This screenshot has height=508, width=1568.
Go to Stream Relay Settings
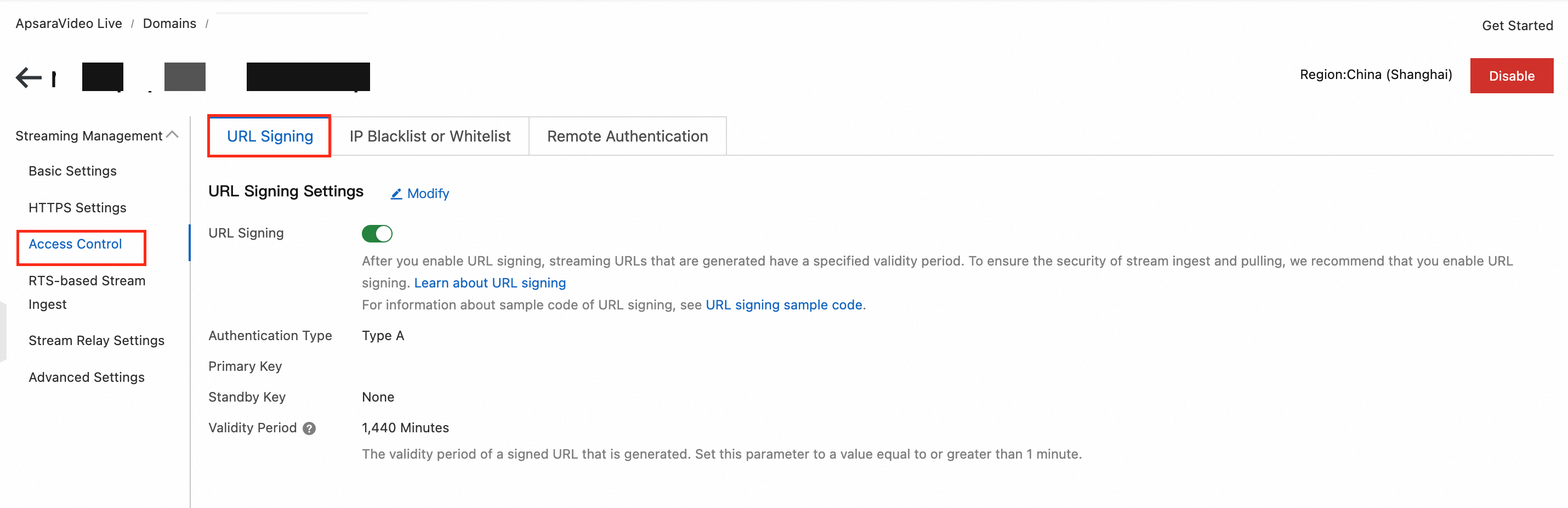(x=96, y=341)
